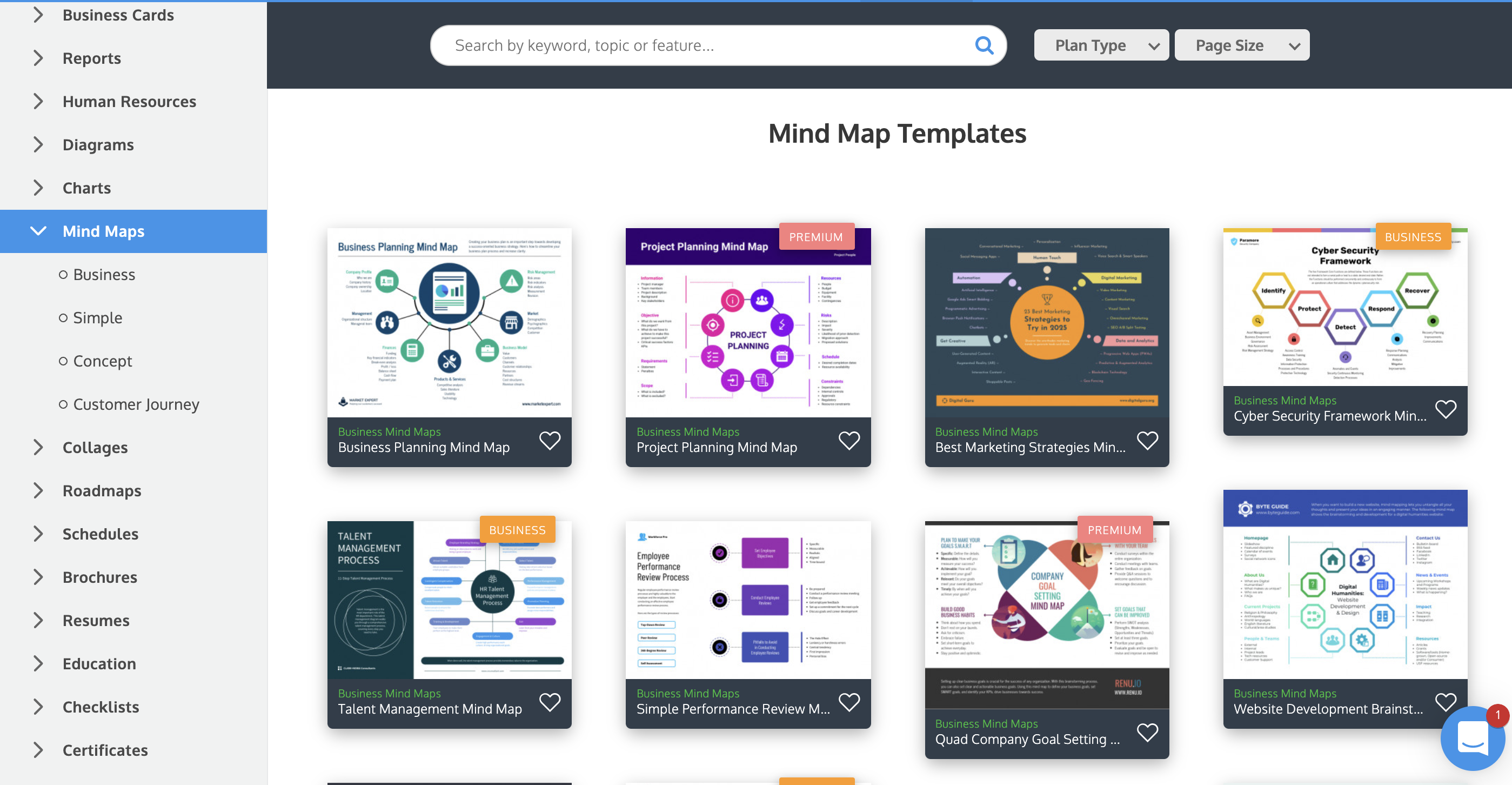Select the Simple subcategory under Mind Maps

(98, 317)
